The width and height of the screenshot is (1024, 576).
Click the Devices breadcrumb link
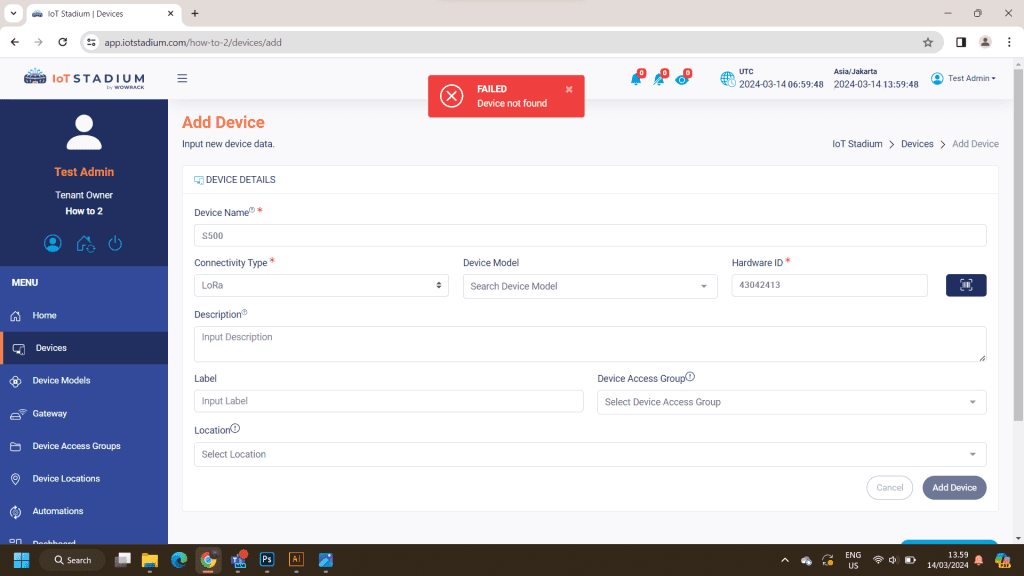pos(917,144)
